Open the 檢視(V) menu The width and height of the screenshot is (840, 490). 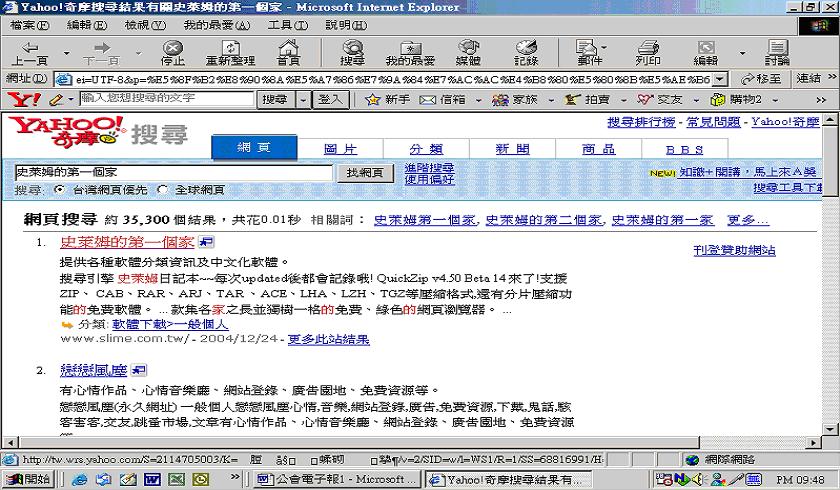(142, 24)
